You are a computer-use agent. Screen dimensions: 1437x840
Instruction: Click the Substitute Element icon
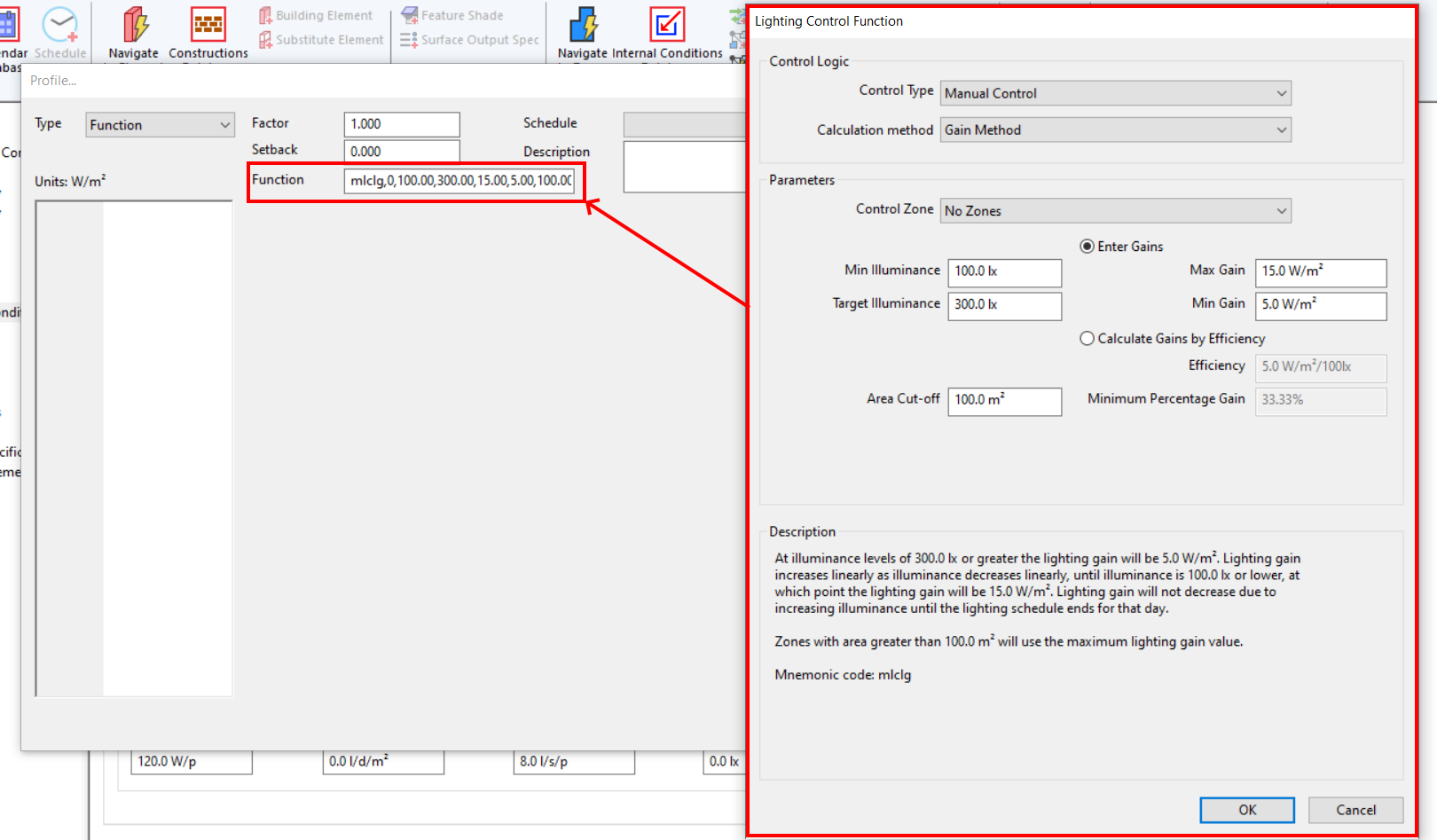[x=265, y=40]
